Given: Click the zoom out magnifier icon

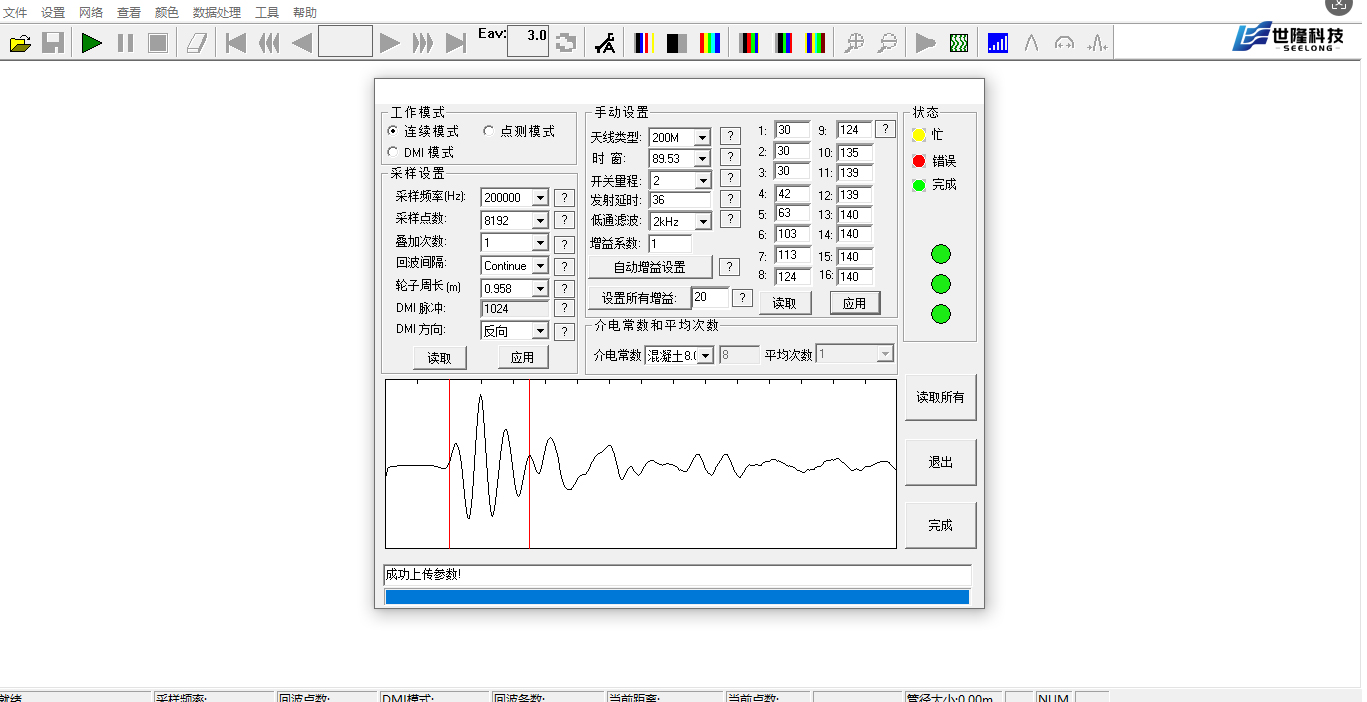Looking at the screenshot, I should click(x=887, y=43).
